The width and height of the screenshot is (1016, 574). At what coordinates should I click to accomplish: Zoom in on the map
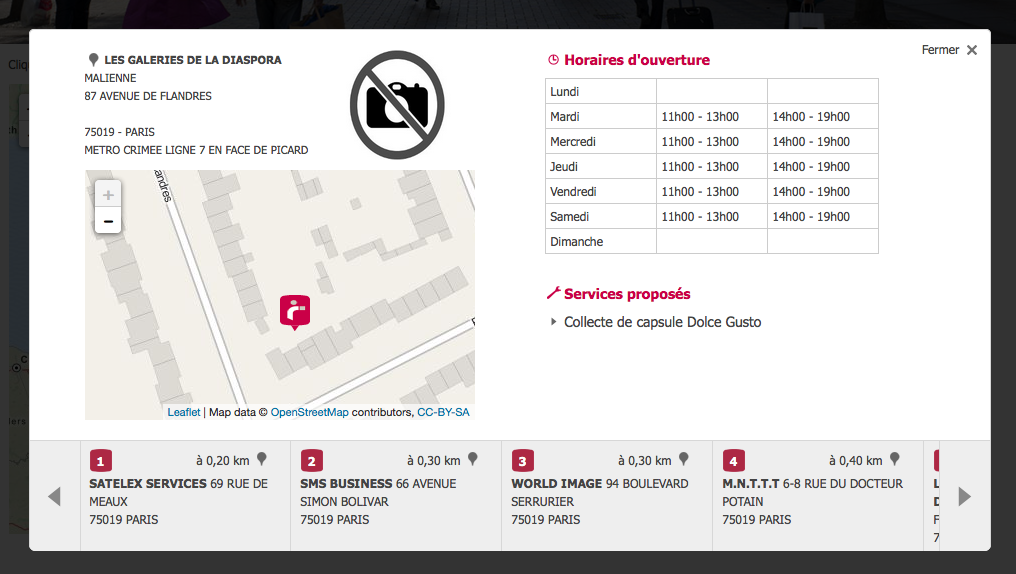coord(108,195)
